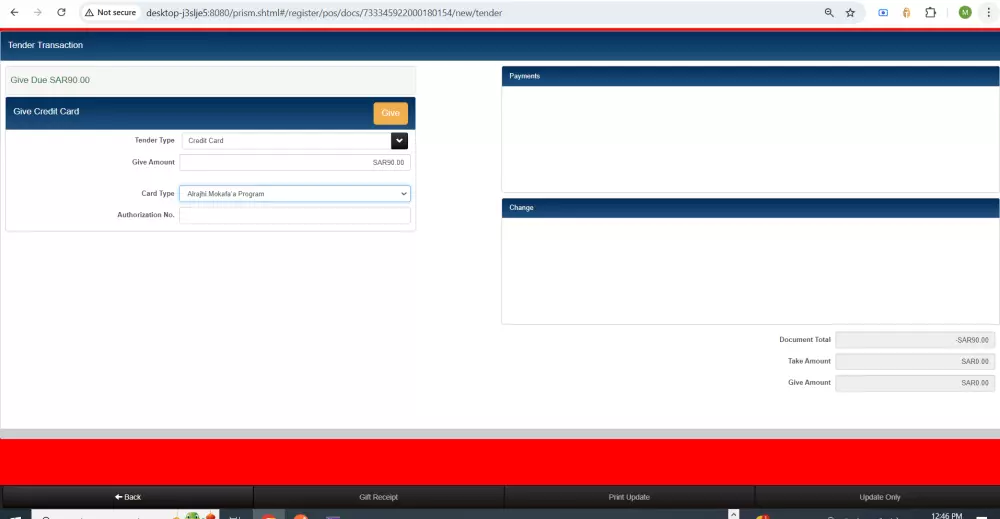Screen dimensions: 1000x519
Task: Open the Chrome profile avatar M
Action: point(965,12)
